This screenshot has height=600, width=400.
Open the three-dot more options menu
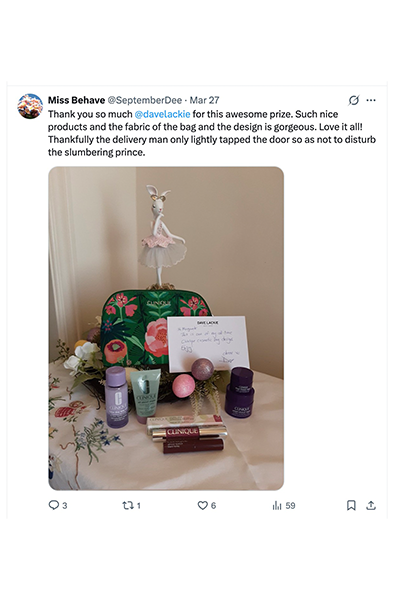pyautogui.click(x=371, y=100)
